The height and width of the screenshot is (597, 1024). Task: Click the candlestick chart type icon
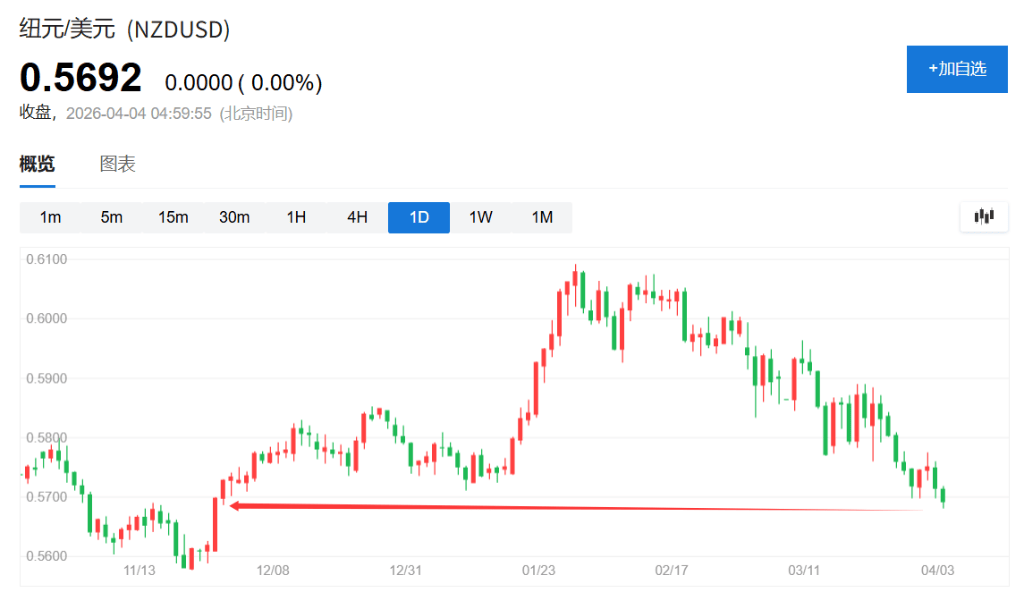tap(984, 216)
